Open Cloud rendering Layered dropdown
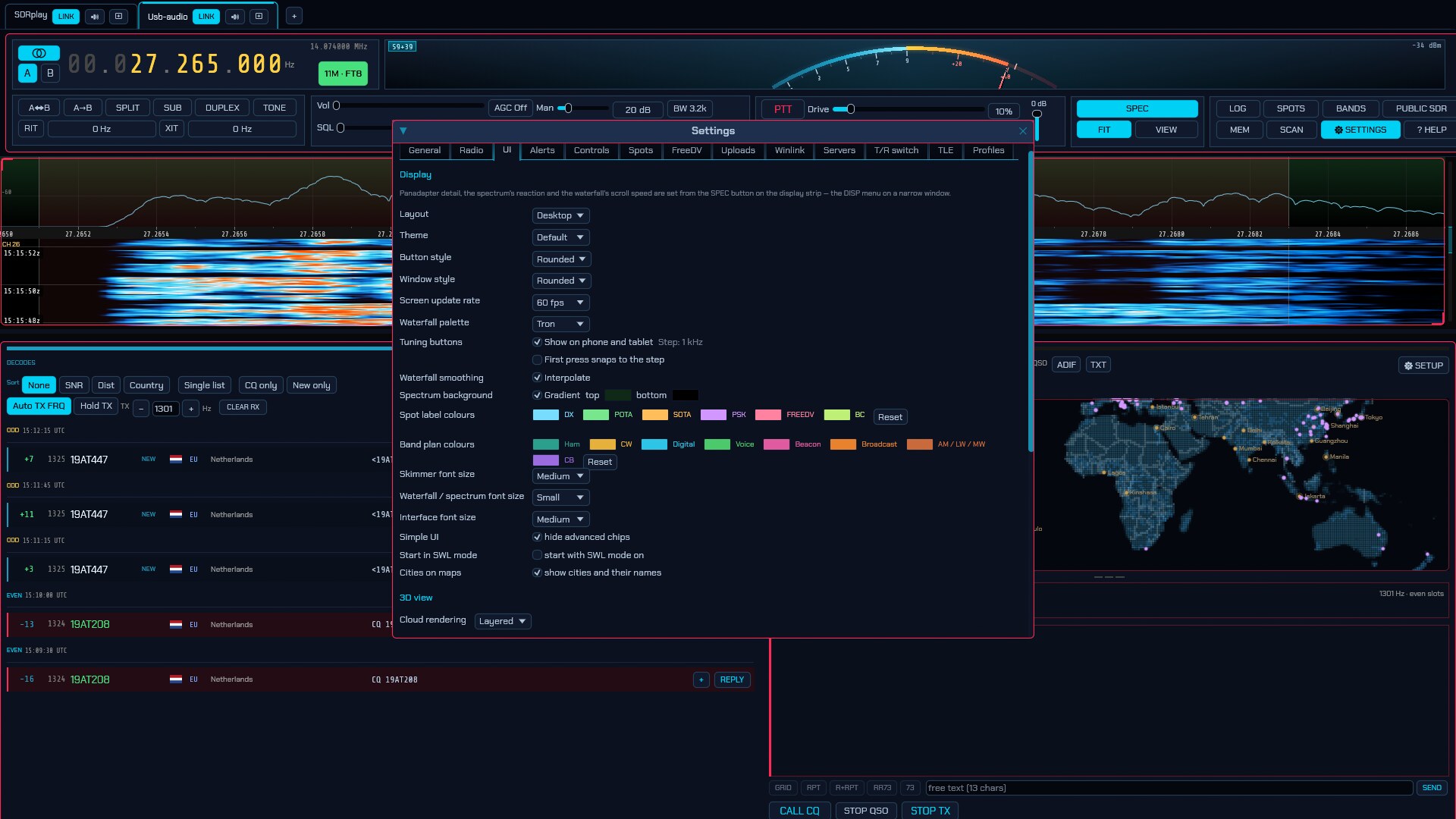 coord(503,622)
